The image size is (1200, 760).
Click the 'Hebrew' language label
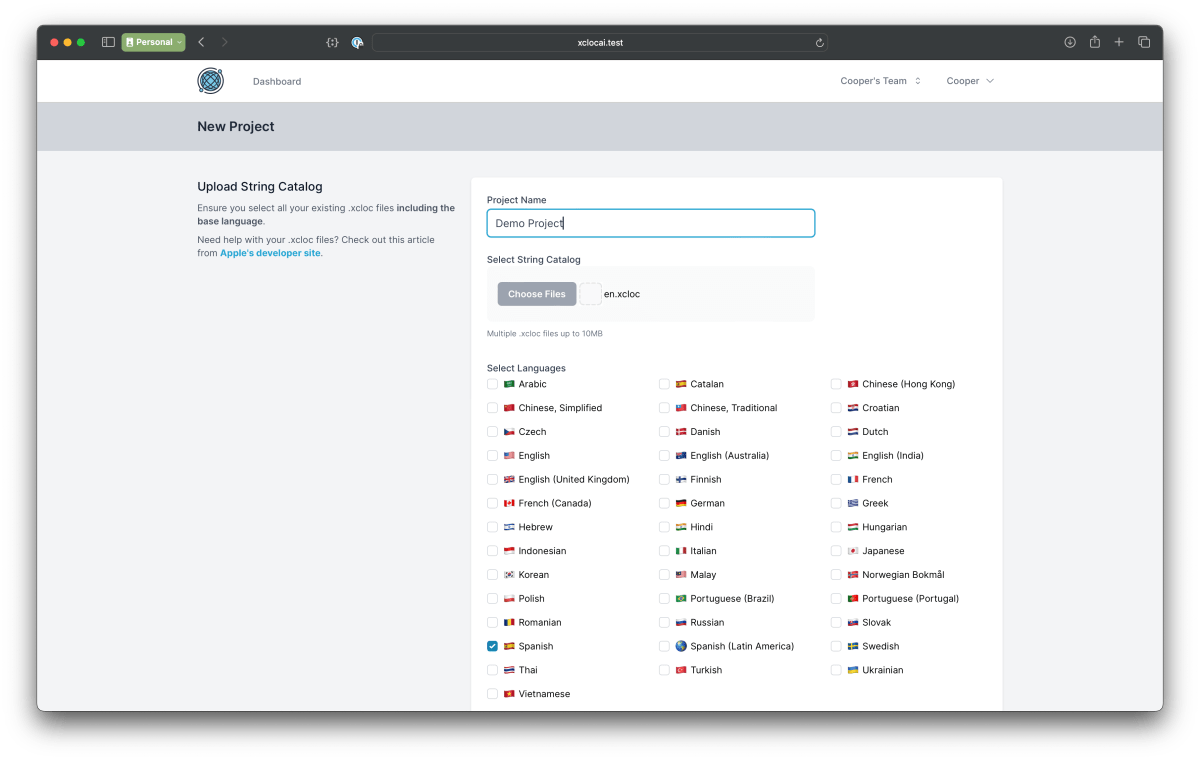click(536, 527)
